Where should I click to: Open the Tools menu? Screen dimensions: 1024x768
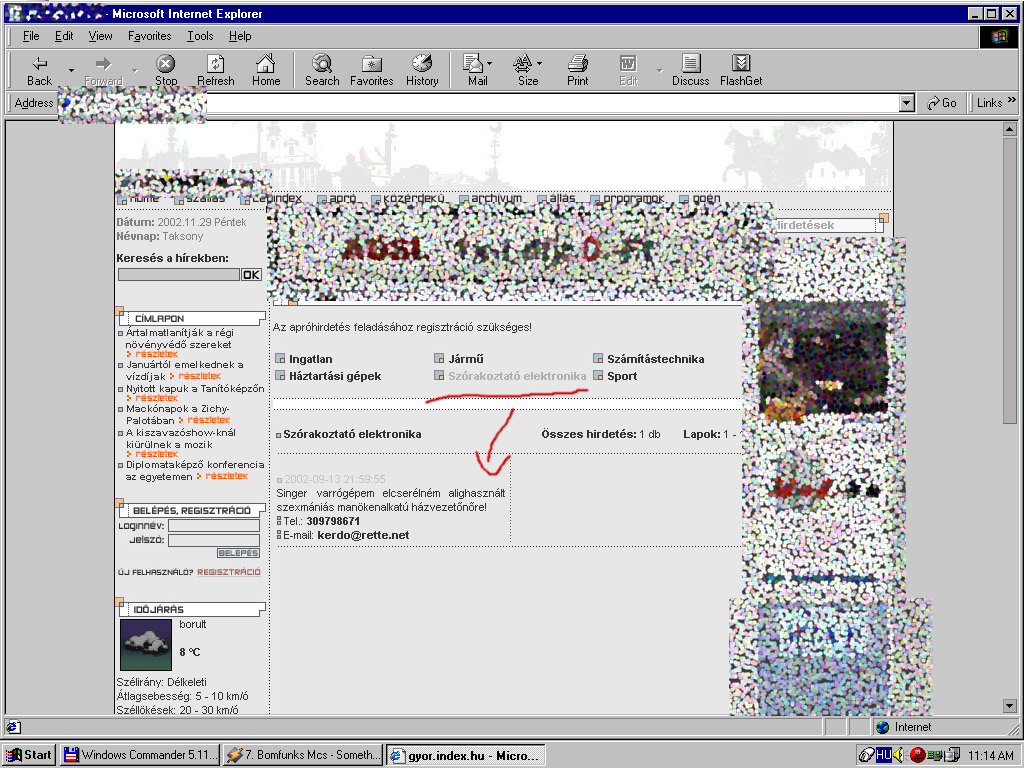pos(200,36)
